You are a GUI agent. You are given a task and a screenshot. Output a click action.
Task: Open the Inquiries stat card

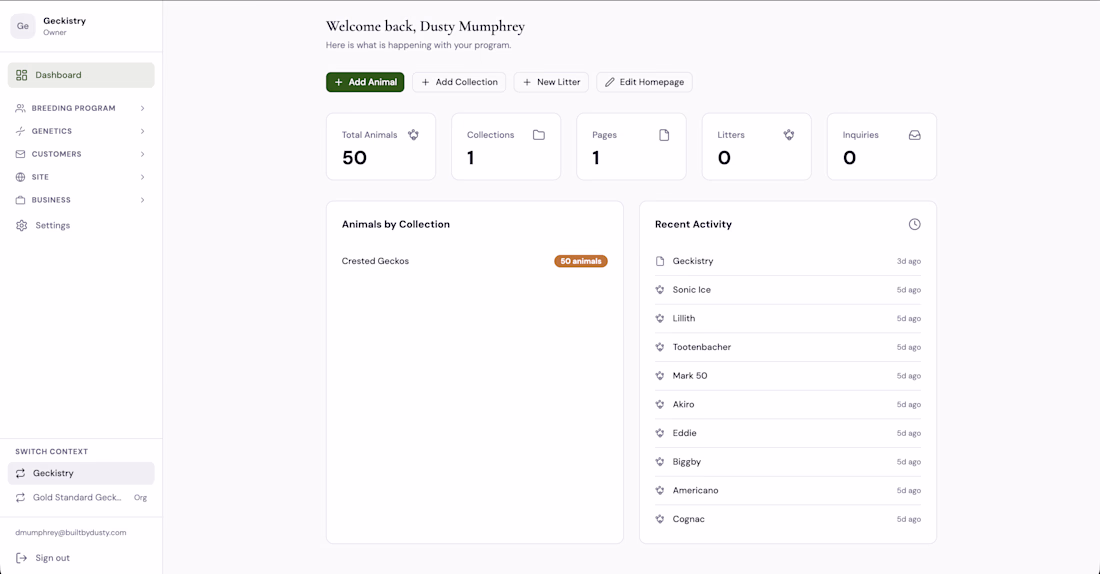[882, 147]
